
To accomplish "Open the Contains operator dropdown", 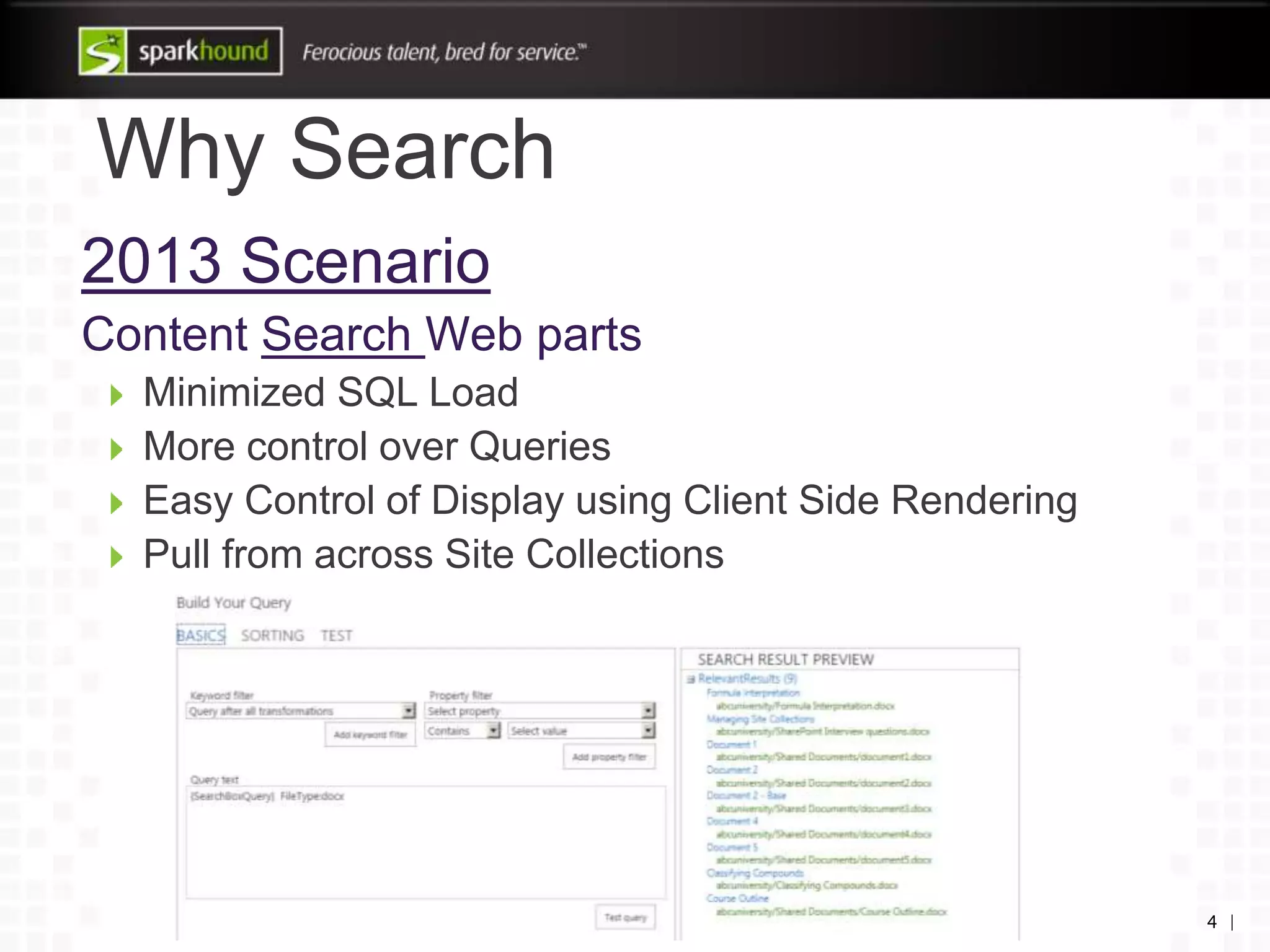I will tap(463, 731).
